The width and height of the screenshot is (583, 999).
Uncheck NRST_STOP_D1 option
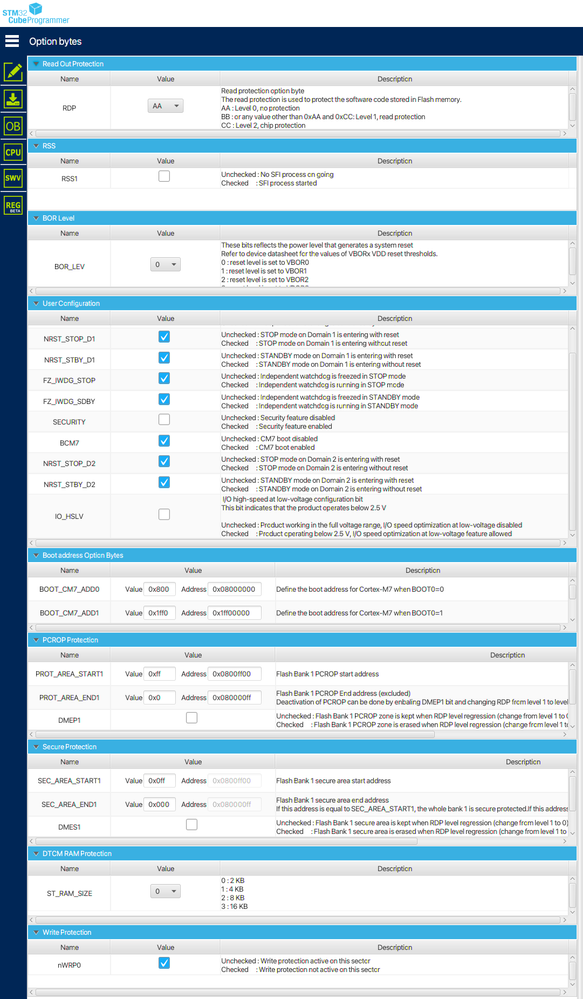pyautogui.click(x=164, y=336)
